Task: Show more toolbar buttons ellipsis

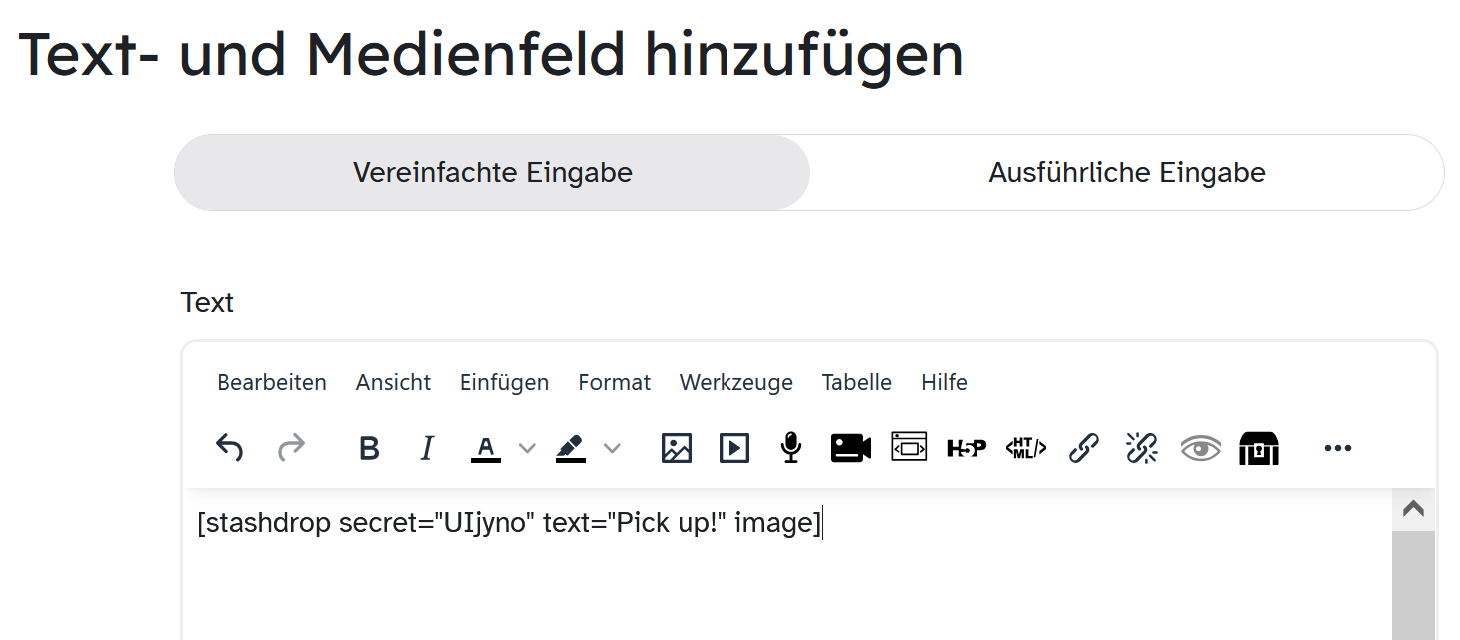Action: click(1337, 448)
